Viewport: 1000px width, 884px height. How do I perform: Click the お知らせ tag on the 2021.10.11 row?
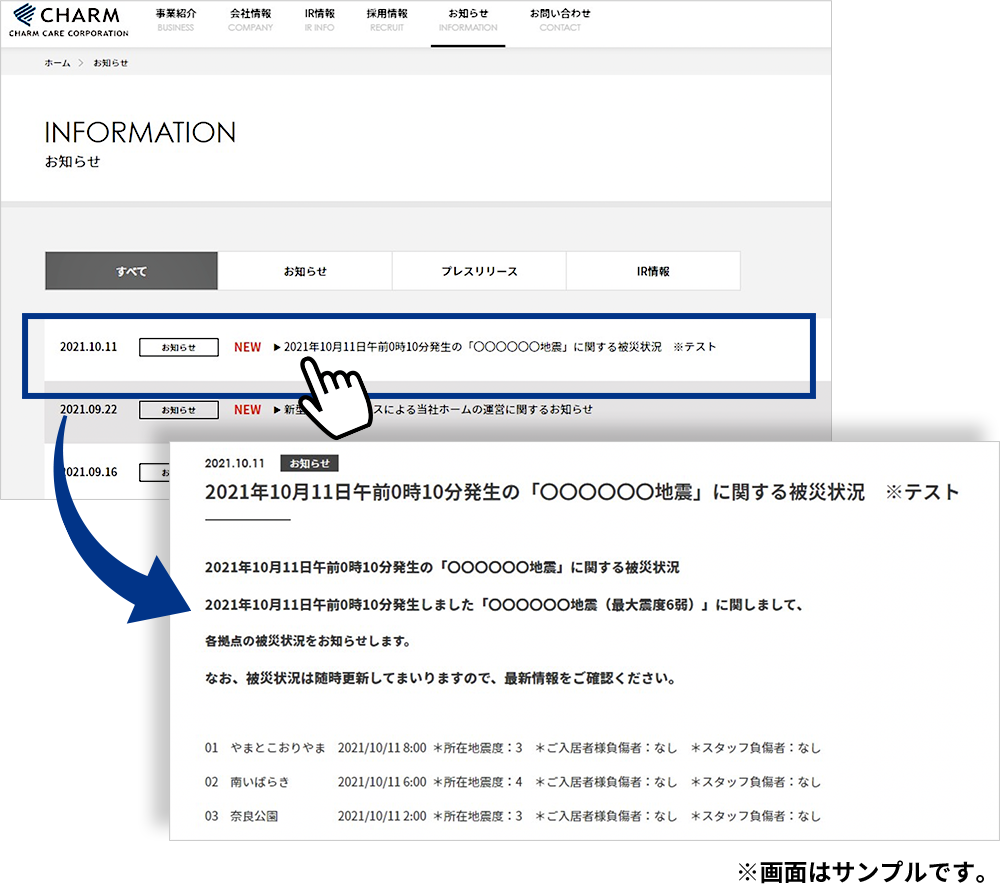click(x=179, y=347)
